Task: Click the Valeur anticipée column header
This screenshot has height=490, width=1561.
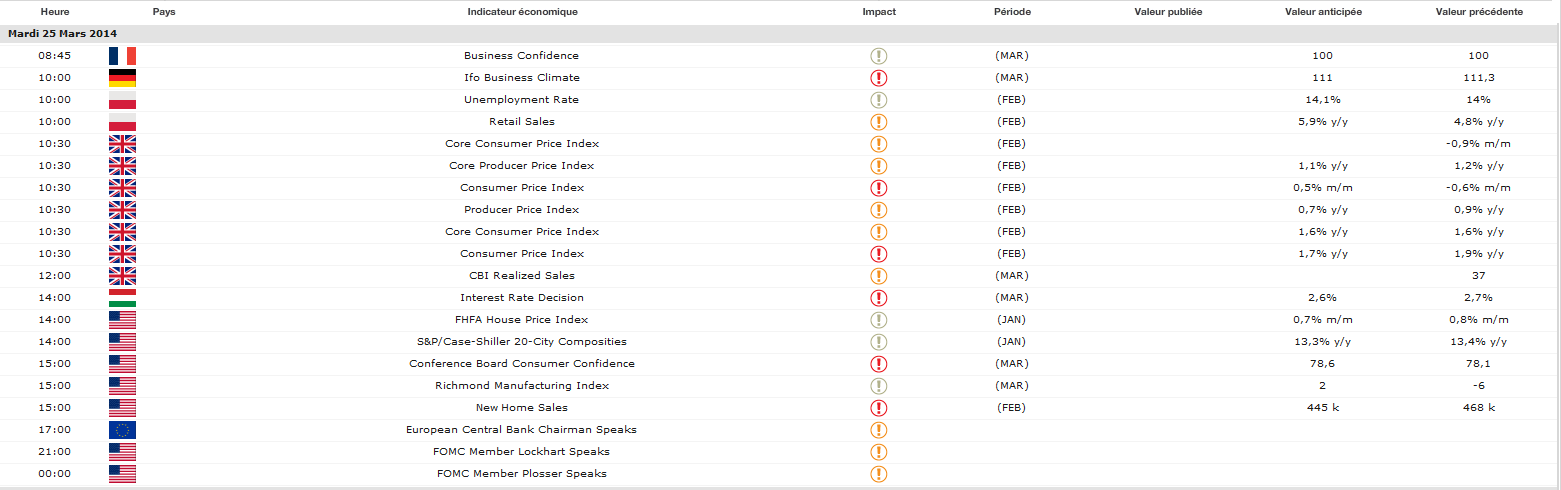Action: tap(1323, 12)
